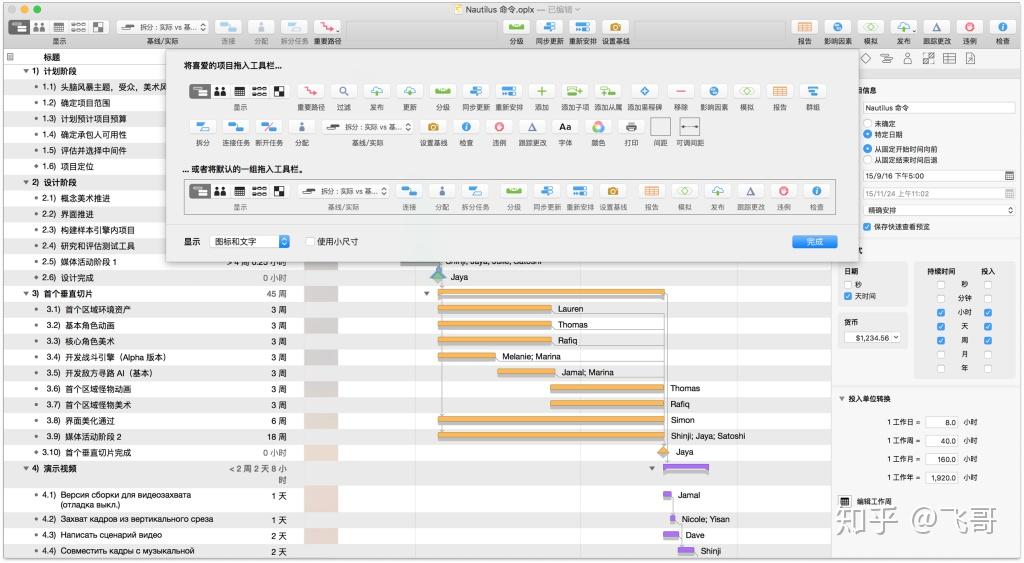Click the Gantt bar labeled Simon
Image resolution: width=1024 pixels, height=563 pixels.
point(551,419)
